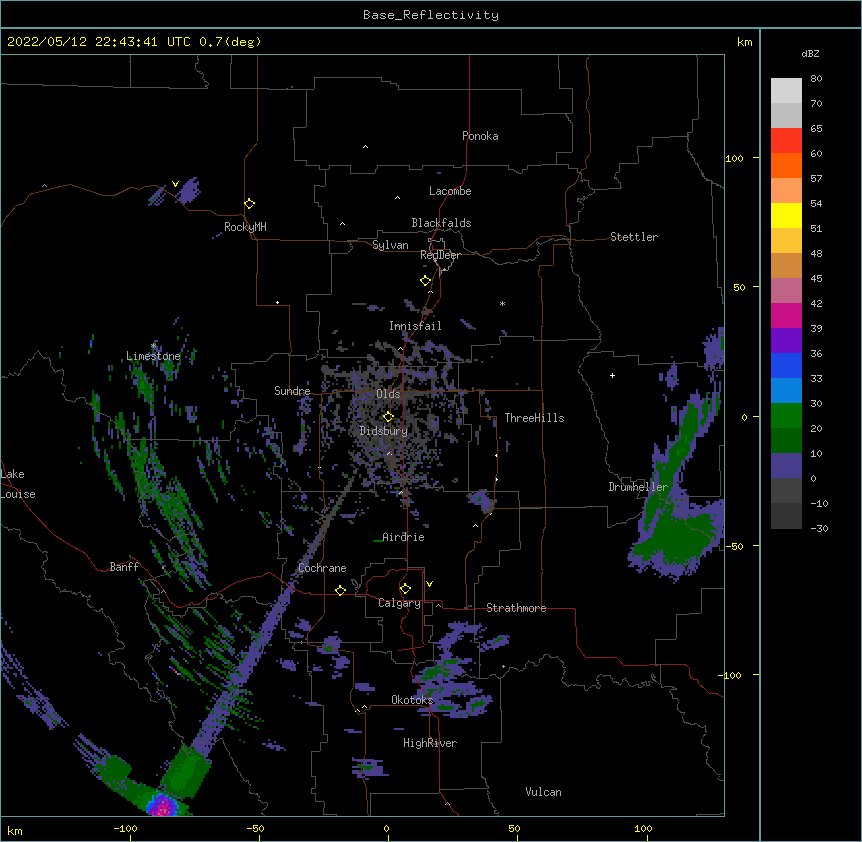Screen dimensions: 862x842
Task: Click the yellow diamond marker south of RedDeer
Action: (426, 280)
